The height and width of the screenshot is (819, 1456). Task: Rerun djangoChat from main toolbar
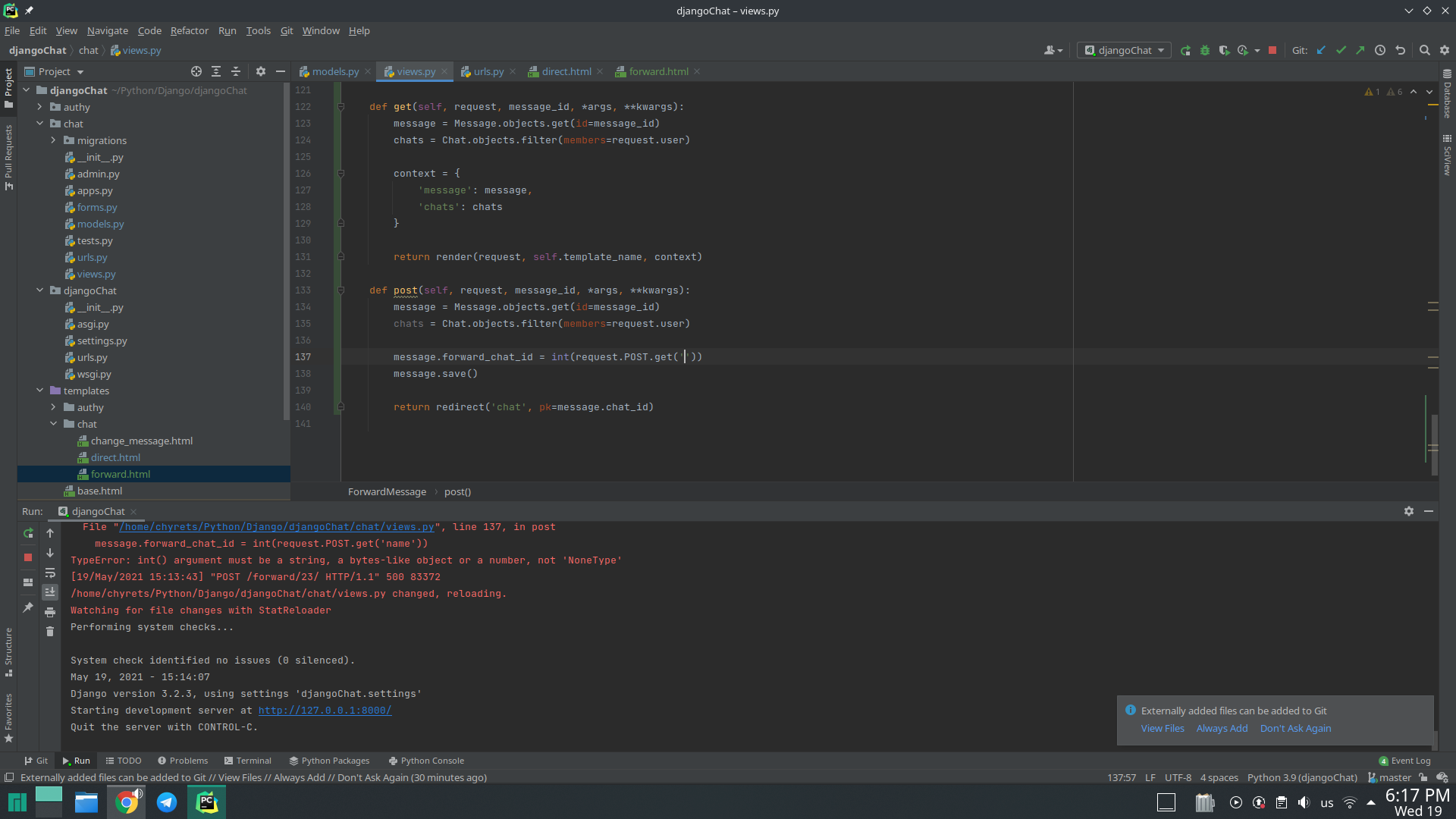pyautogui.click(x=1185, y=50)
